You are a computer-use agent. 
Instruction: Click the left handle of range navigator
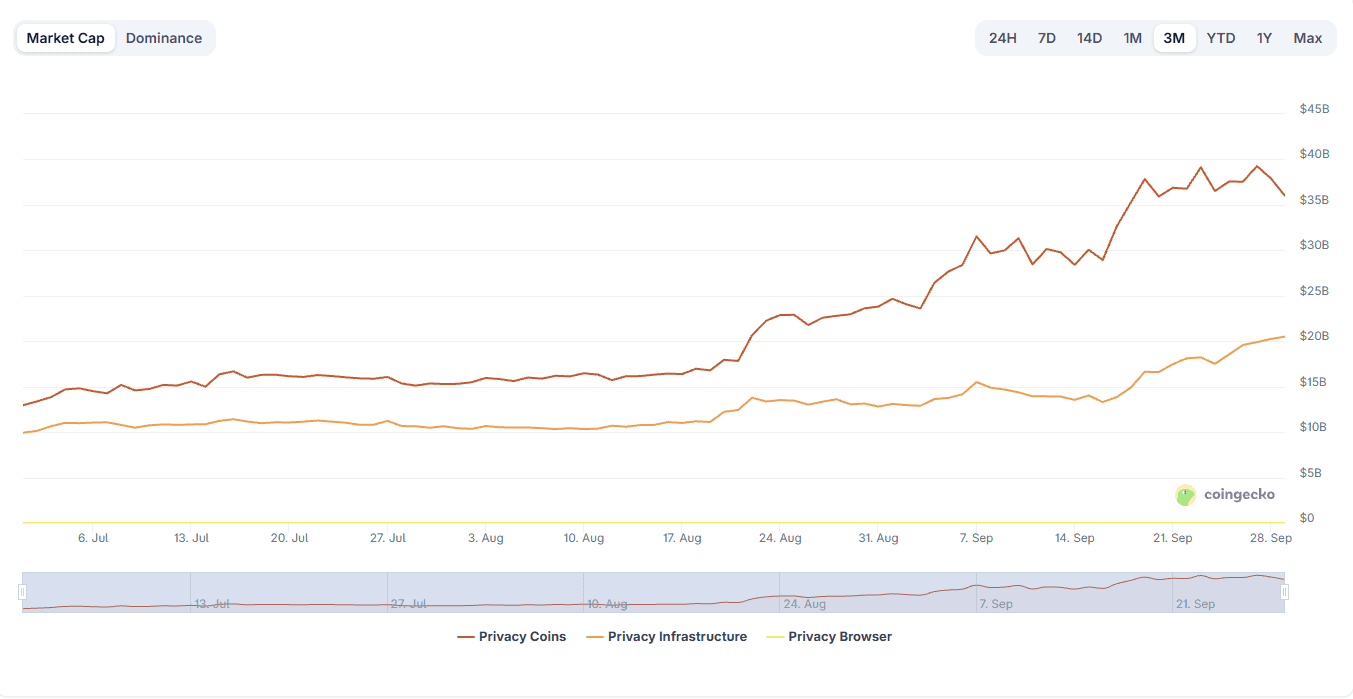click(x=22, y=592)
